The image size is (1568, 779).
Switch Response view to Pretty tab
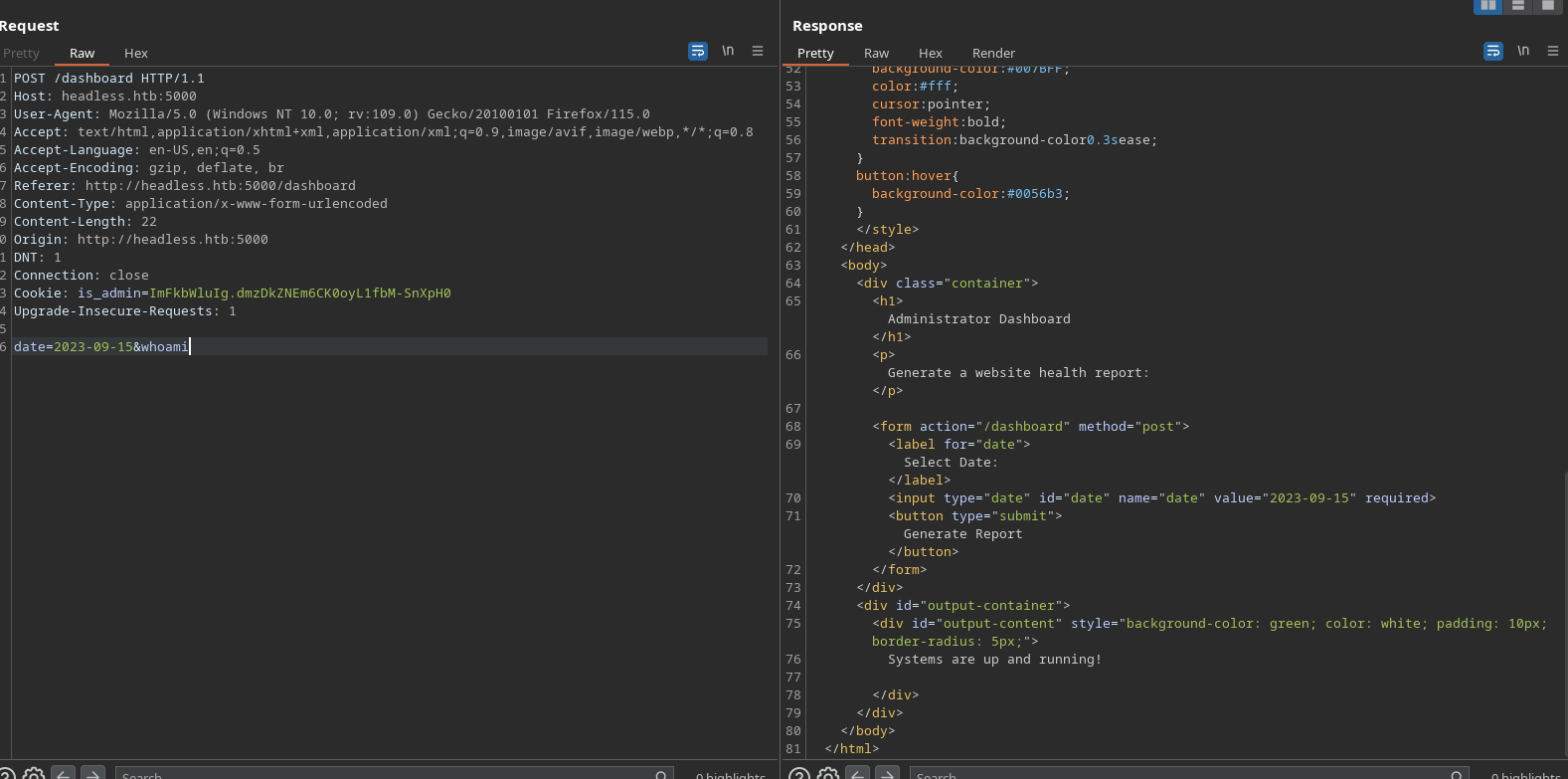815,54
